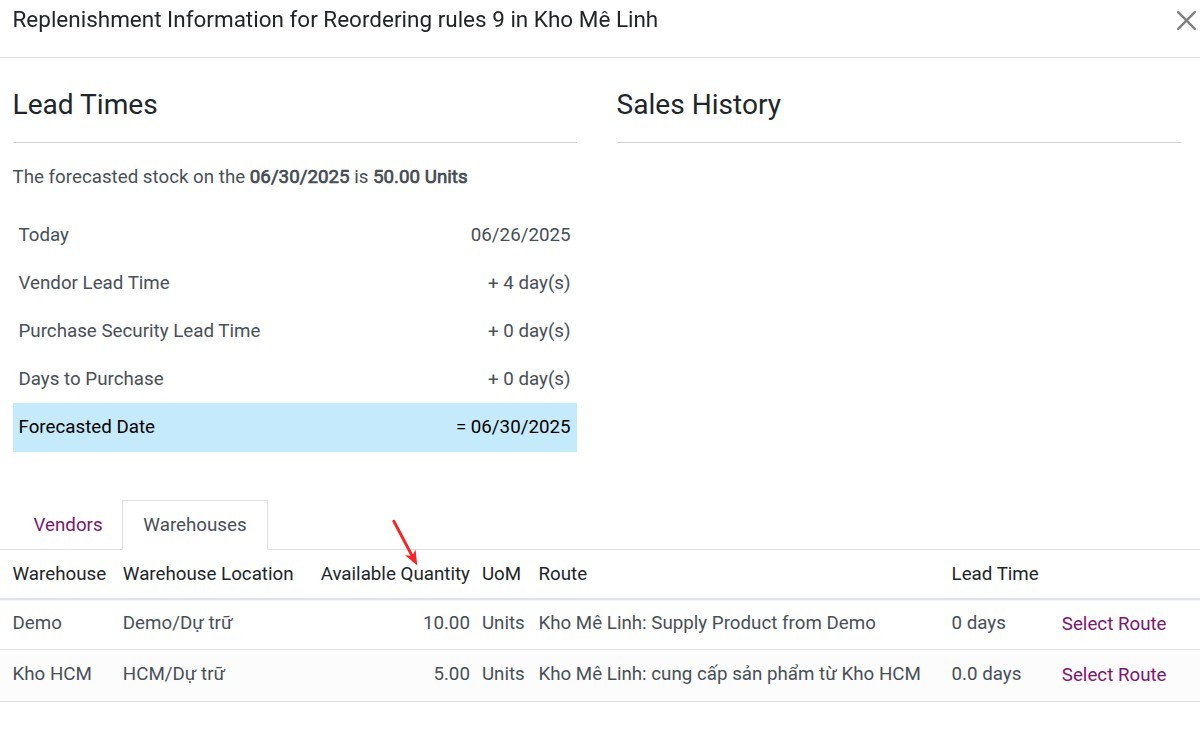1200x739 pixels.
Task: Open the Kho HCM warehouse row
Action: (52, 674)
